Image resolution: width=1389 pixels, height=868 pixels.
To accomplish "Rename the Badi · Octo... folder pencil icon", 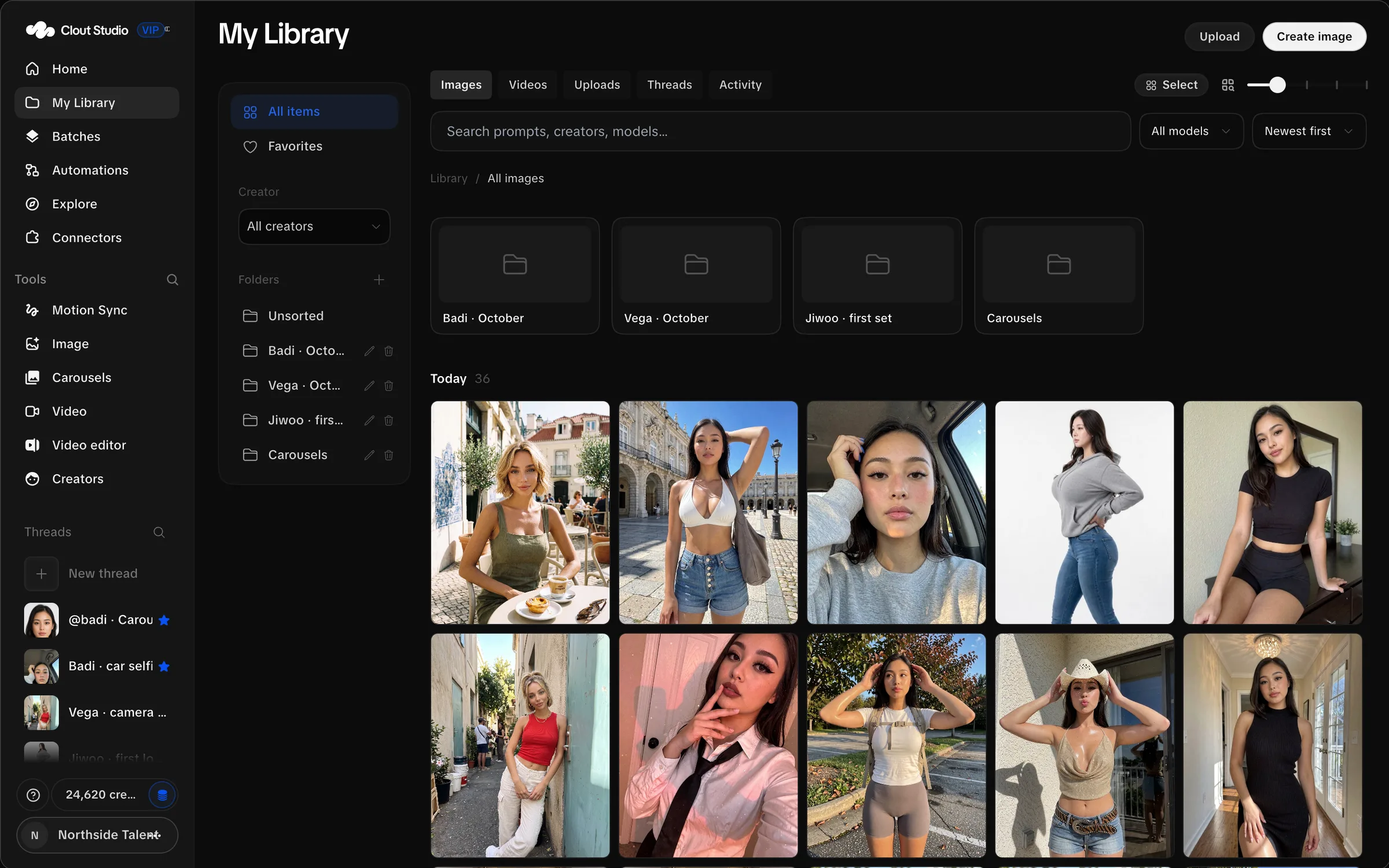I will tap(369, 351).
